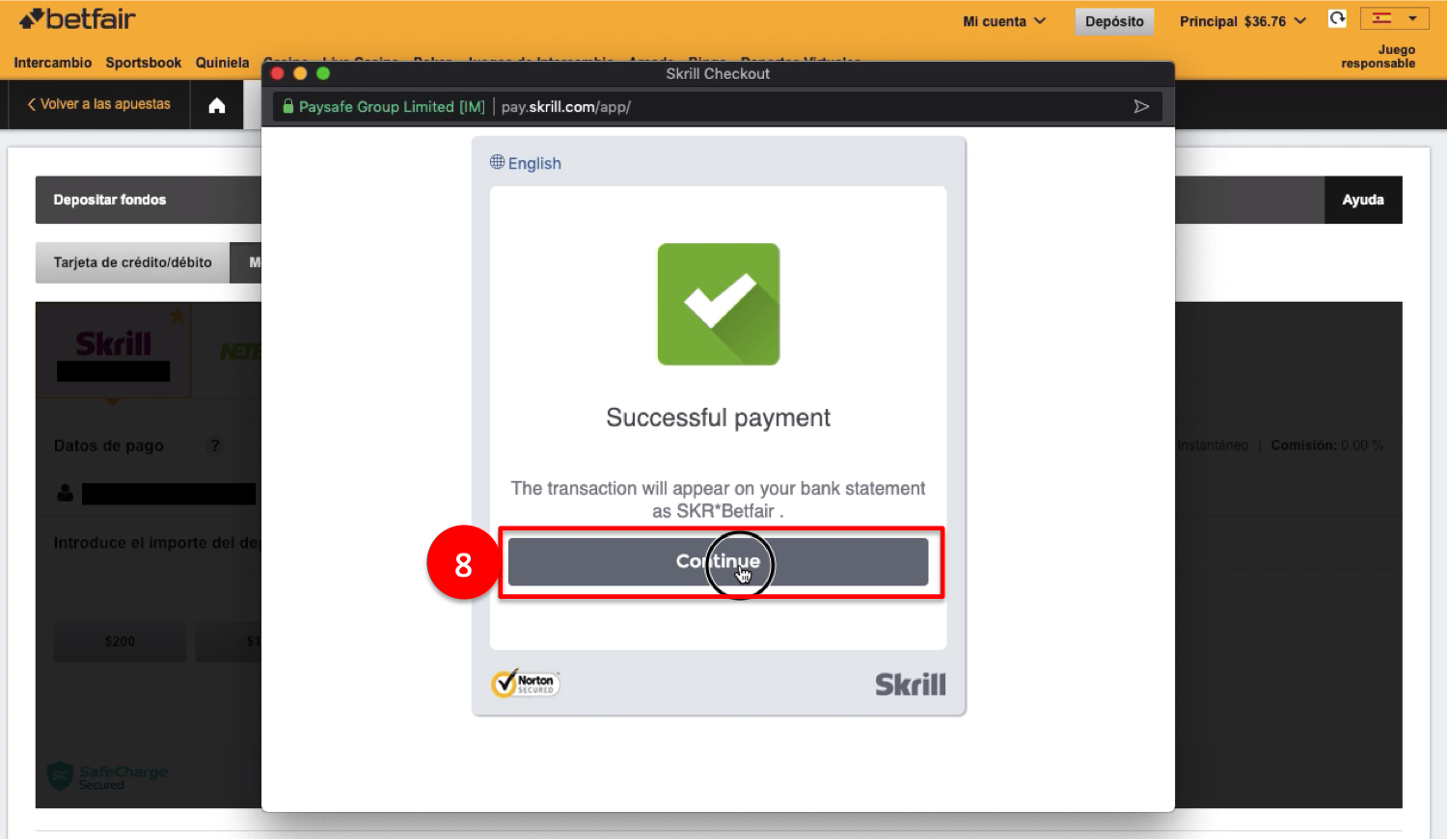Screen dimensions: 1447x840
Task: Expand the Principal balance dropdown
Action: click(x=1242, y=21)
